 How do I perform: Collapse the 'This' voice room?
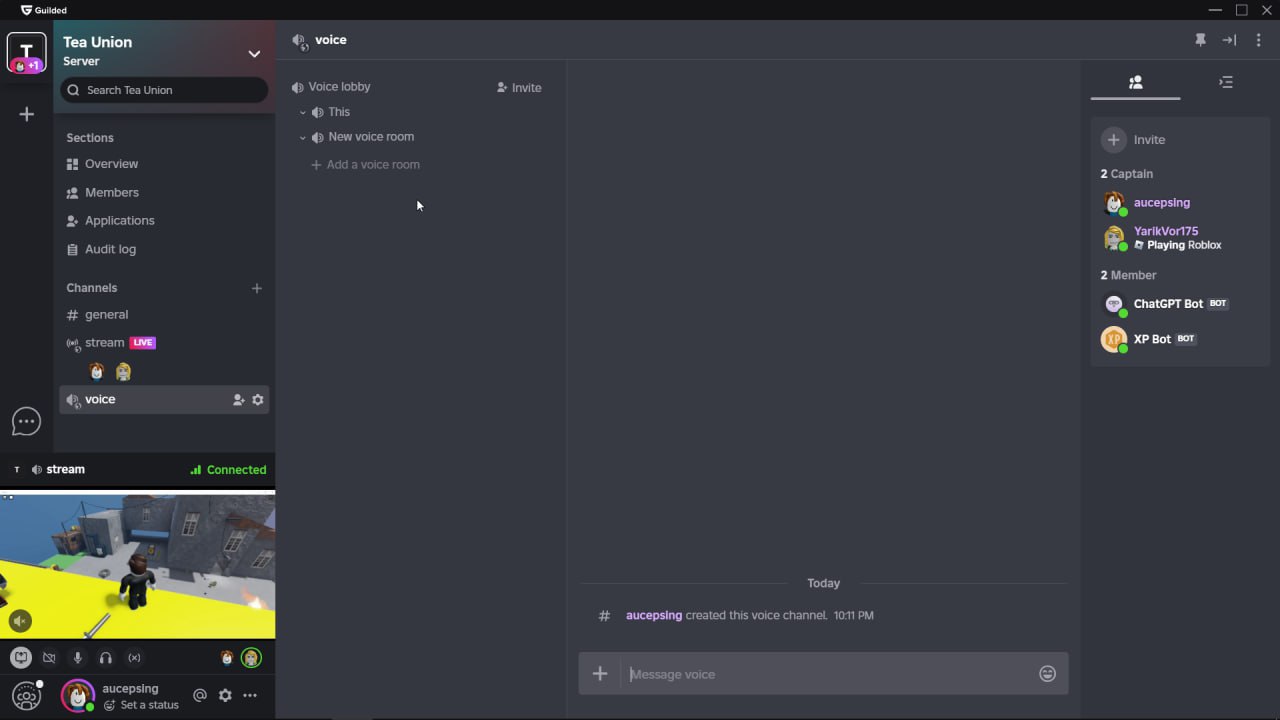(x=303, y=112)
